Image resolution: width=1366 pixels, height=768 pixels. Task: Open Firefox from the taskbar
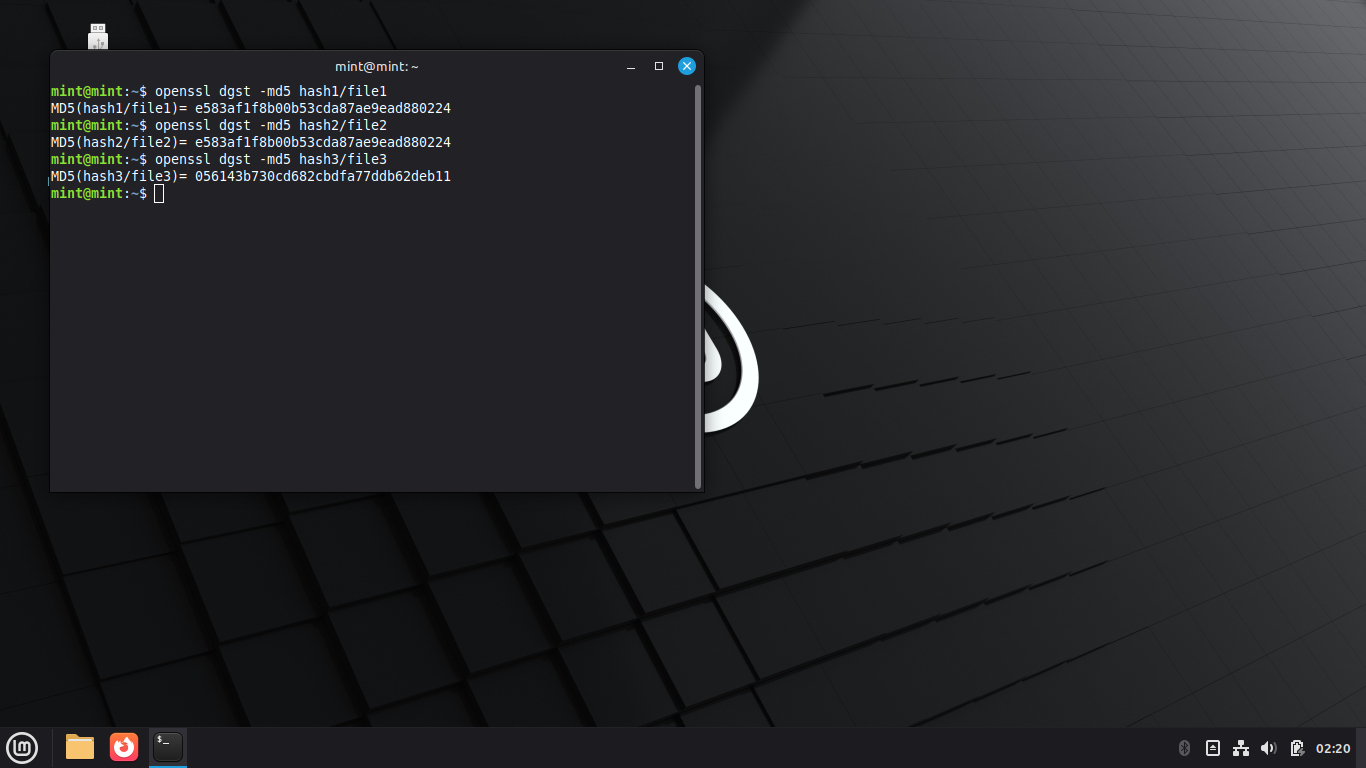[x=124, y=747]
